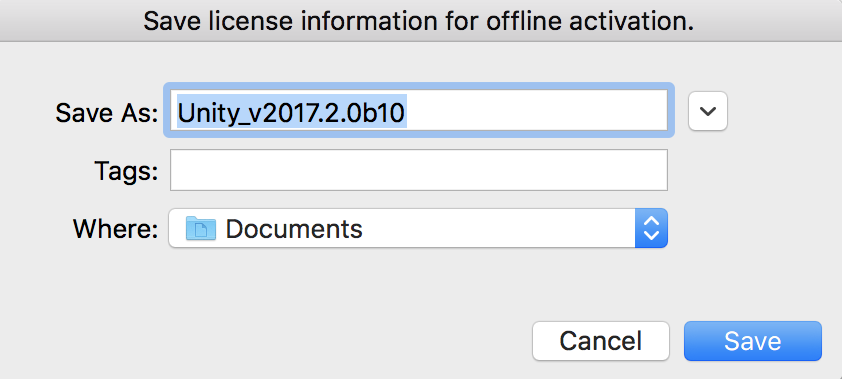Click the Save As label
The width and height of the screenshot is (842, 379).
coord(107,113)
